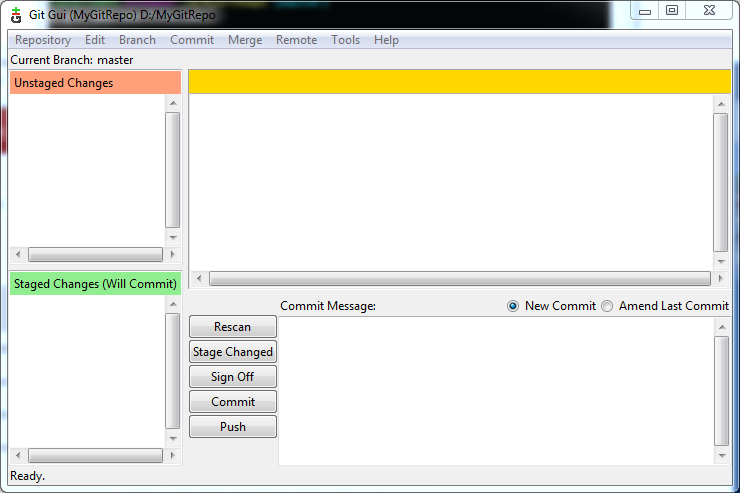Select the New Commit radio button
Viewport: 740px width, 493px height.
513,306
